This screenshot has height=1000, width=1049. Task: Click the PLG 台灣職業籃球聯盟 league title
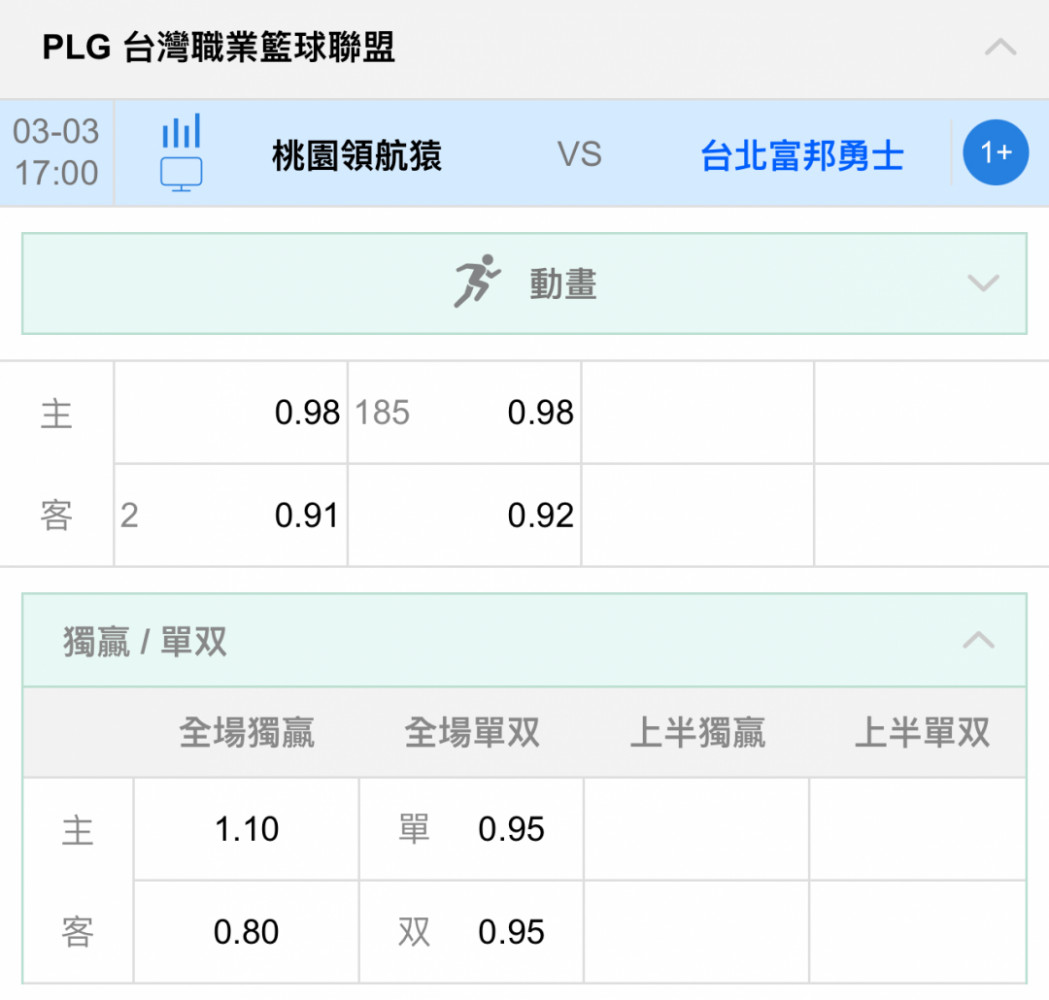click(219, 47)
